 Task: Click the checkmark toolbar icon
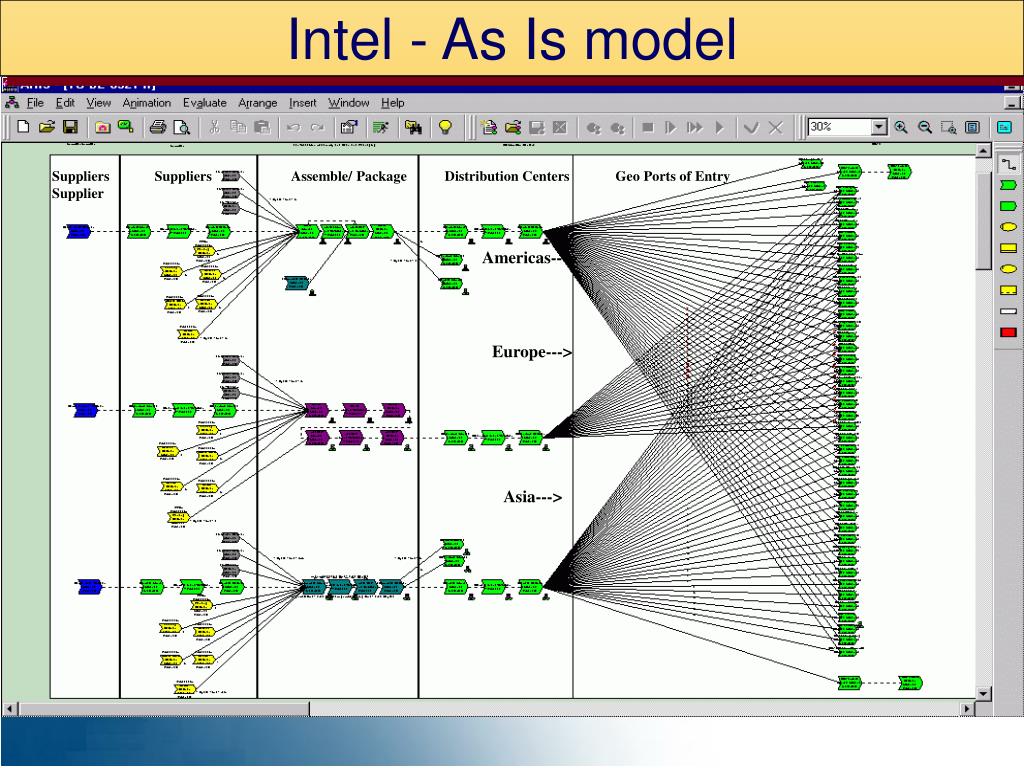[x=752, y=127]
